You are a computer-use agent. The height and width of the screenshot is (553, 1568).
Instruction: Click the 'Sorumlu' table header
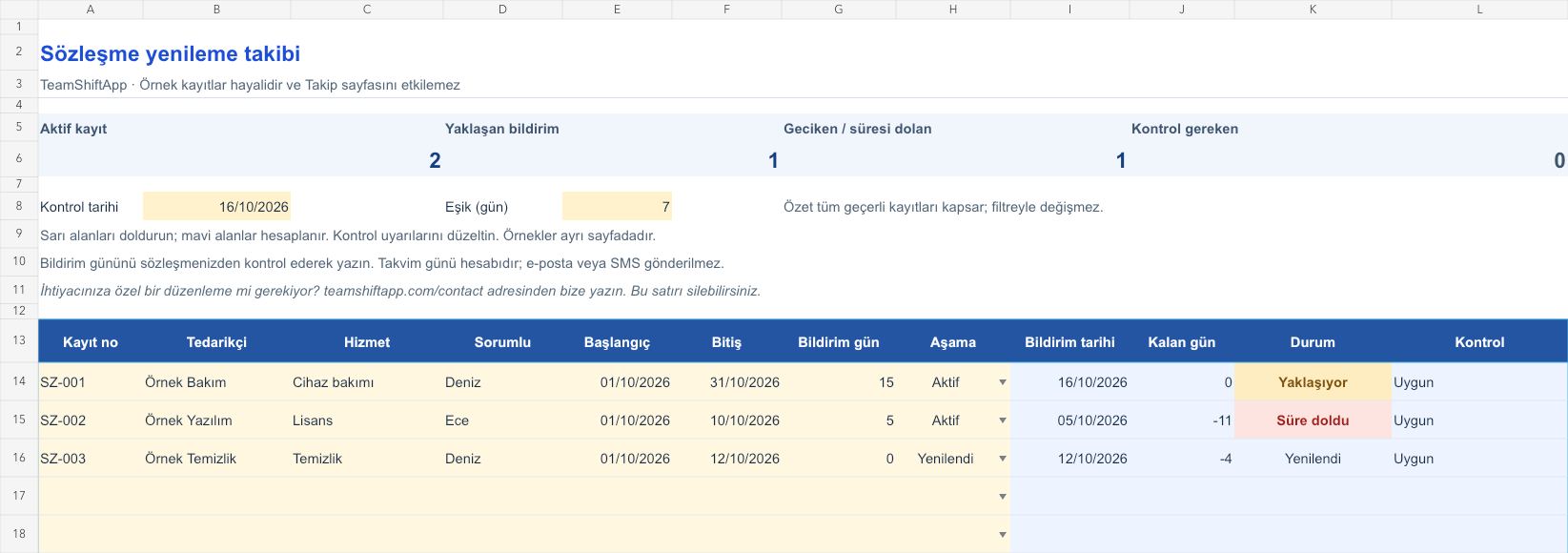click(502, 342)
